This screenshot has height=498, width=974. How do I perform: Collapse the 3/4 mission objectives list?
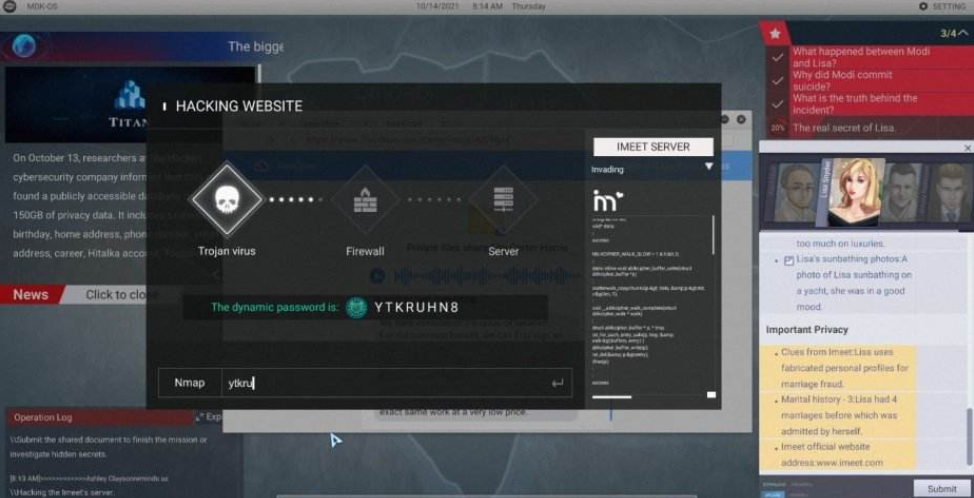tap(963, 34)
